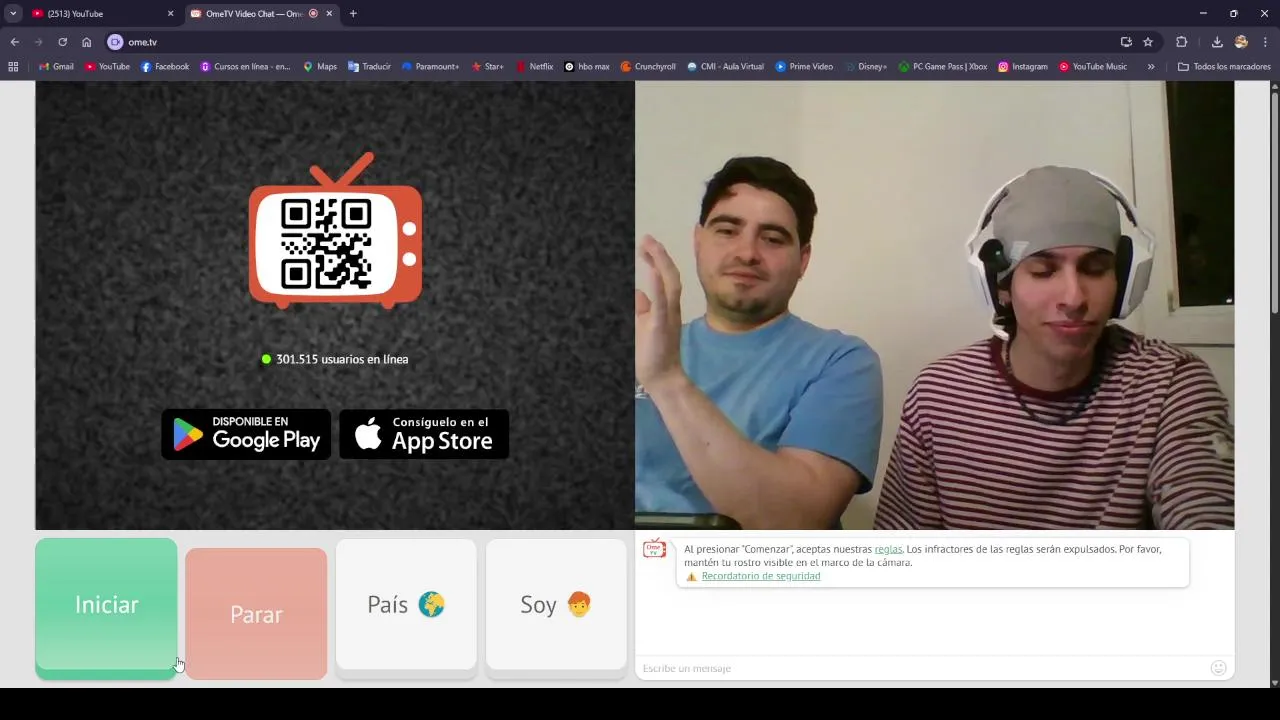Reload the ome.tv page
This screenshot has width=1280, height=720.
point(62,42)
